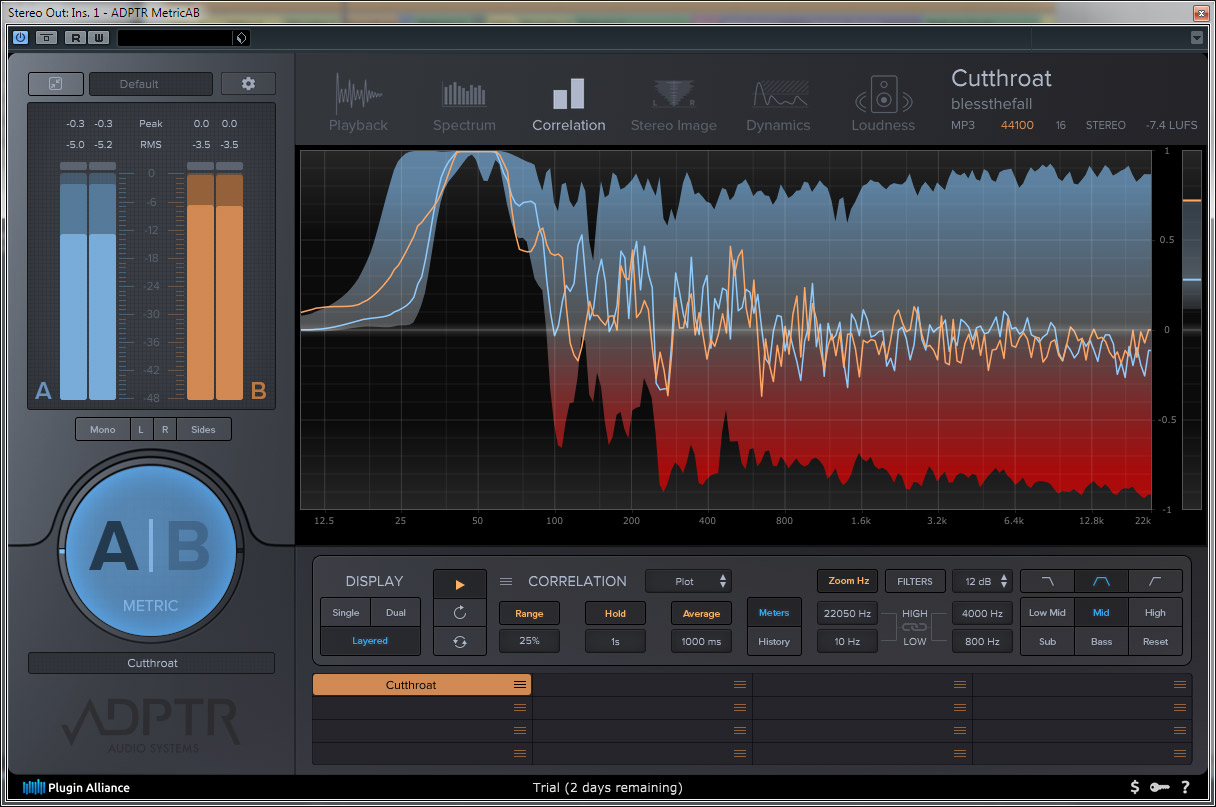Click the Cutthroat track name field under A|B
The image size is (1216, 807).
(x=151, y=663)
